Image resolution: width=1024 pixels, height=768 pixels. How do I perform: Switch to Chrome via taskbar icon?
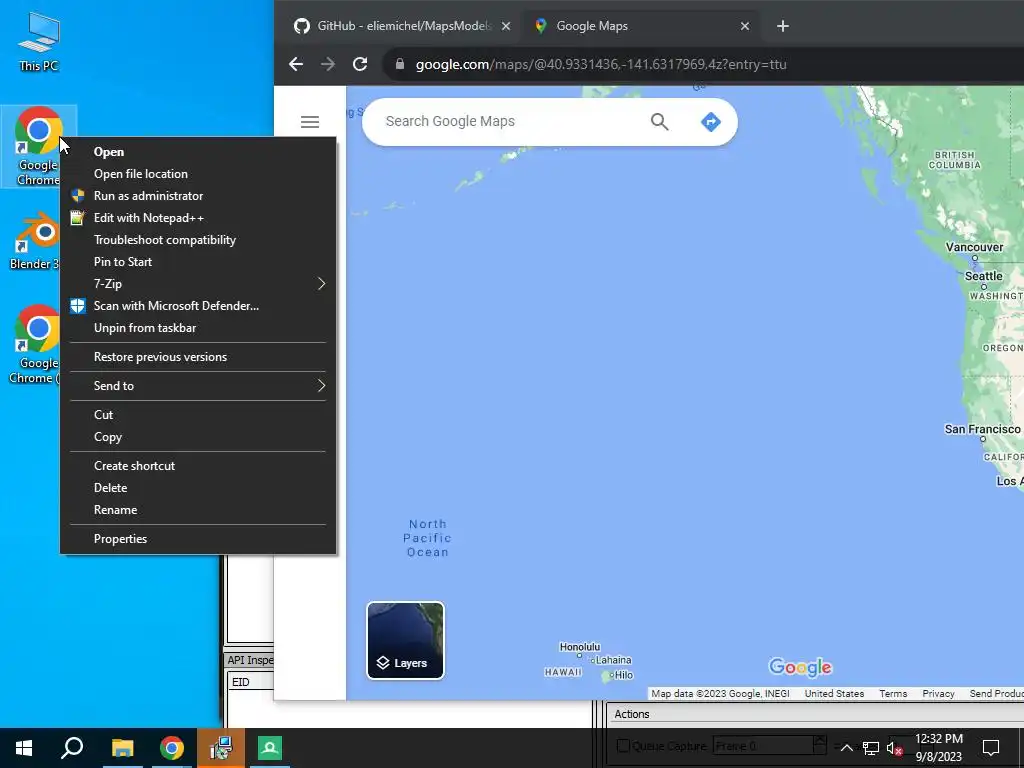pos(172,748)
